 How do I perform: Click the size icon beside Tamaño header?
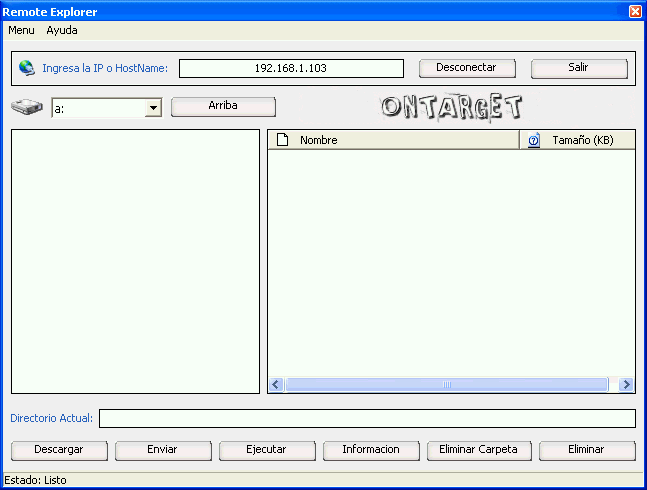[534, 140]
